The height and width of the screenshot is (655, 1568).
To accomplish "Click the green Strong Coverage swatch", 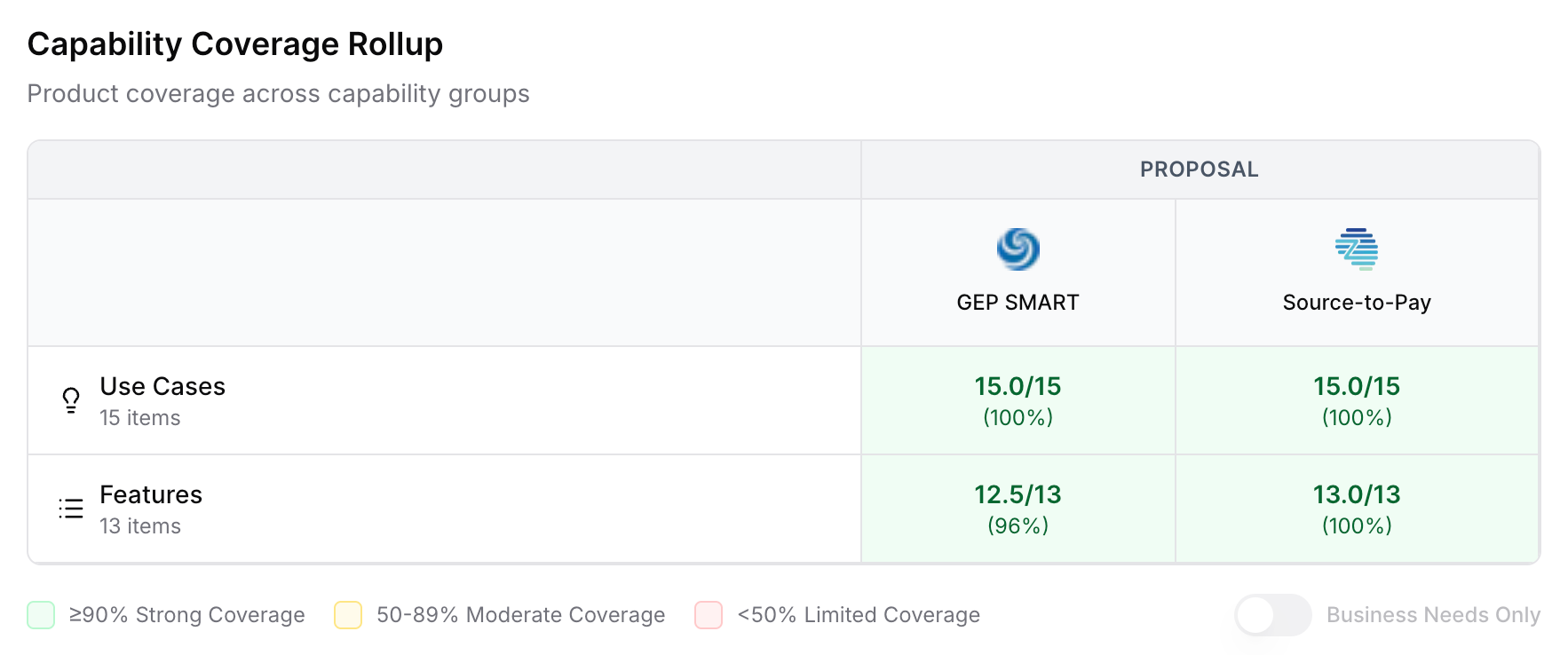I will 41,615.
